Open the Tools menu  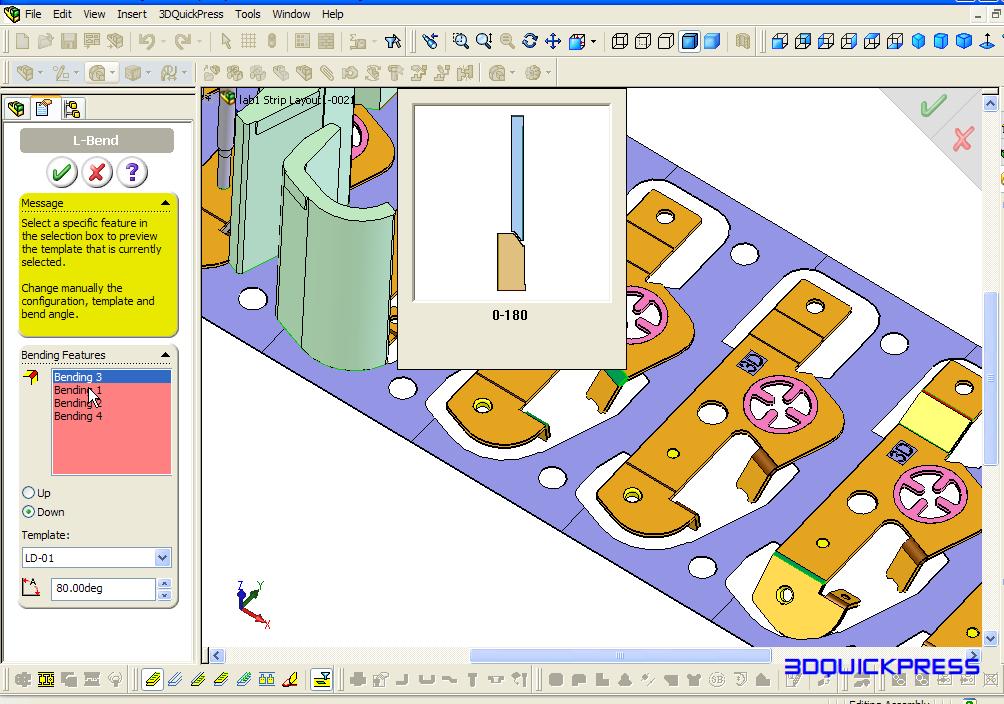coord(247,14)
